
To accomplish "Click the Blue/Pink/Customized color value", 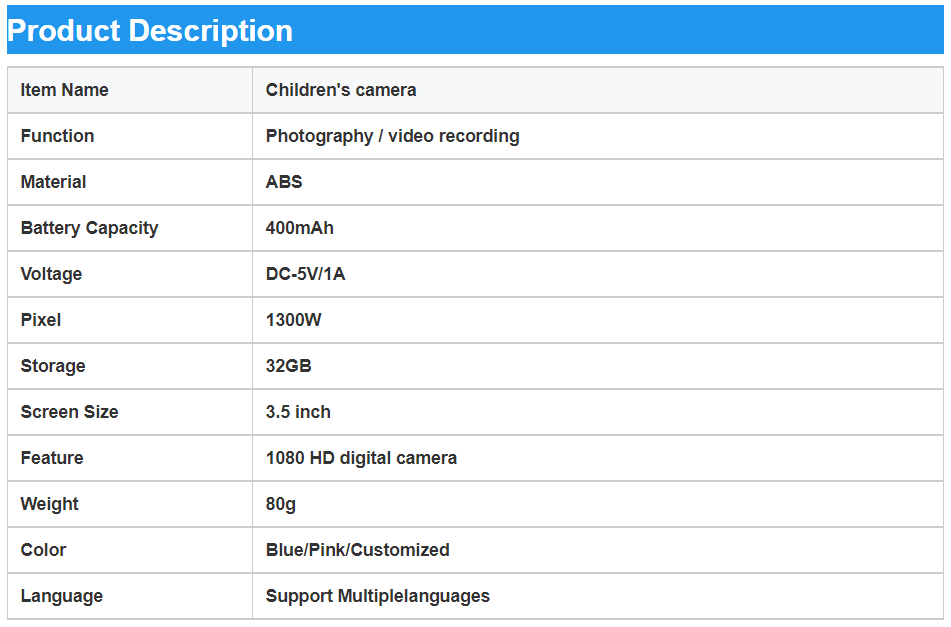I will pos(357,550).
